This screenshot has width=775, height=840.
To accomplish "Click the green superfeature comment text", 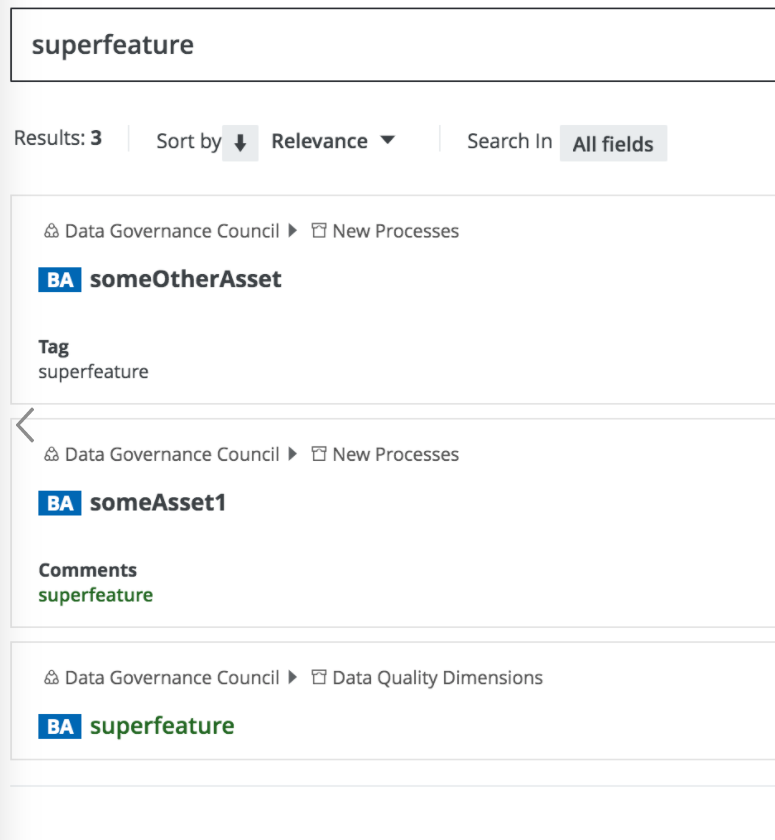I will [95, 595].
